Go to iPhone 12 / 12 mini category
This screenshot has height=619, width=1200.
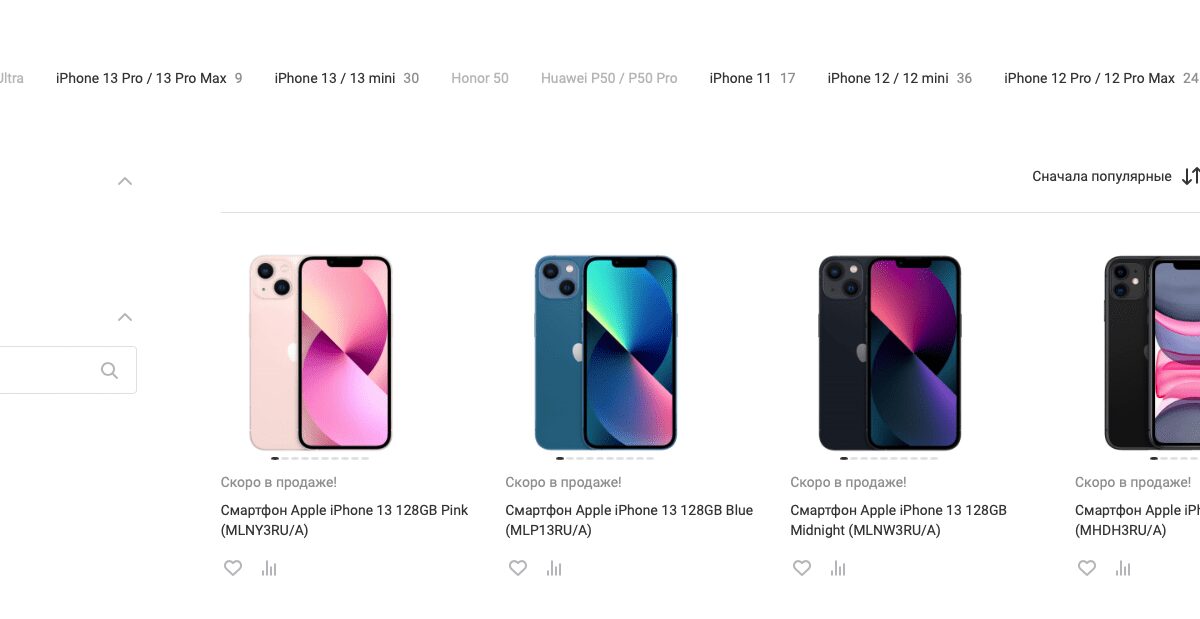(x=887, y=78)
